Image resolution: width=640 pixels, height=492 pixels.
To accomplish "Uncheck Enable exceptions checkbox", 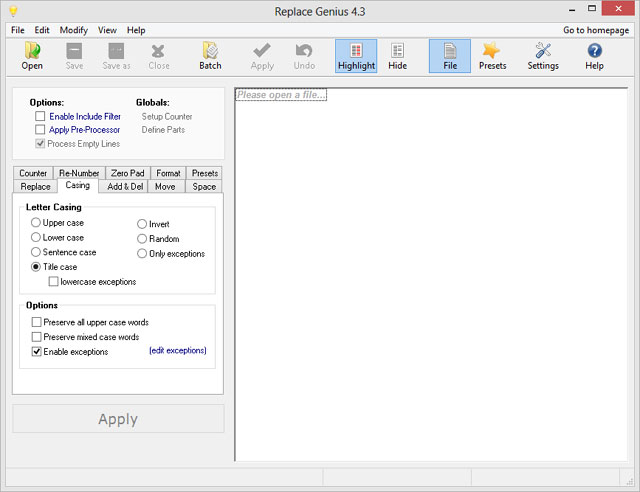I will (36, 352).
